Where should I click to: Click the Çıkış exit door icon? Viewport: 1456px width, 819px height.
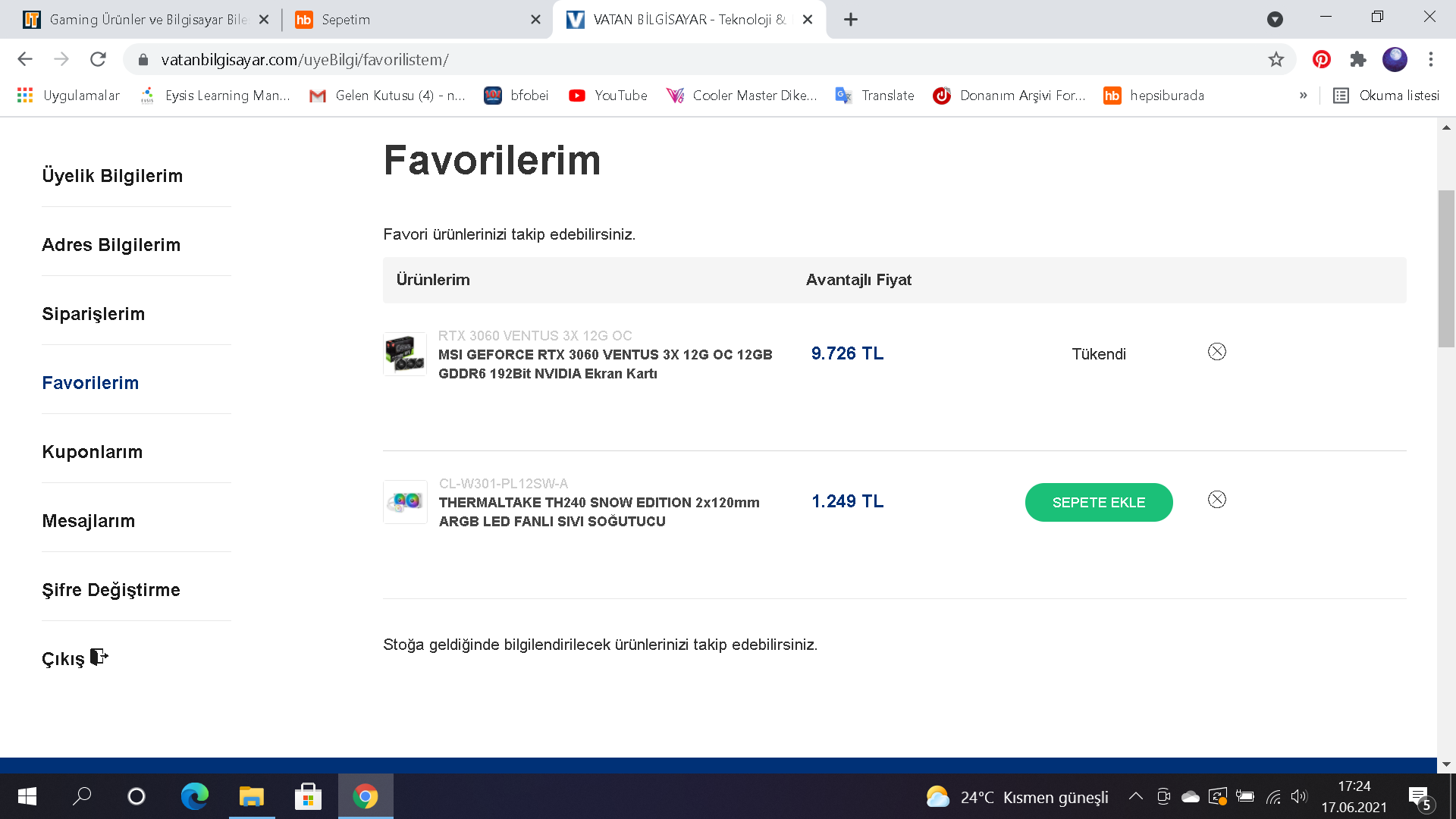click(99, 657)
